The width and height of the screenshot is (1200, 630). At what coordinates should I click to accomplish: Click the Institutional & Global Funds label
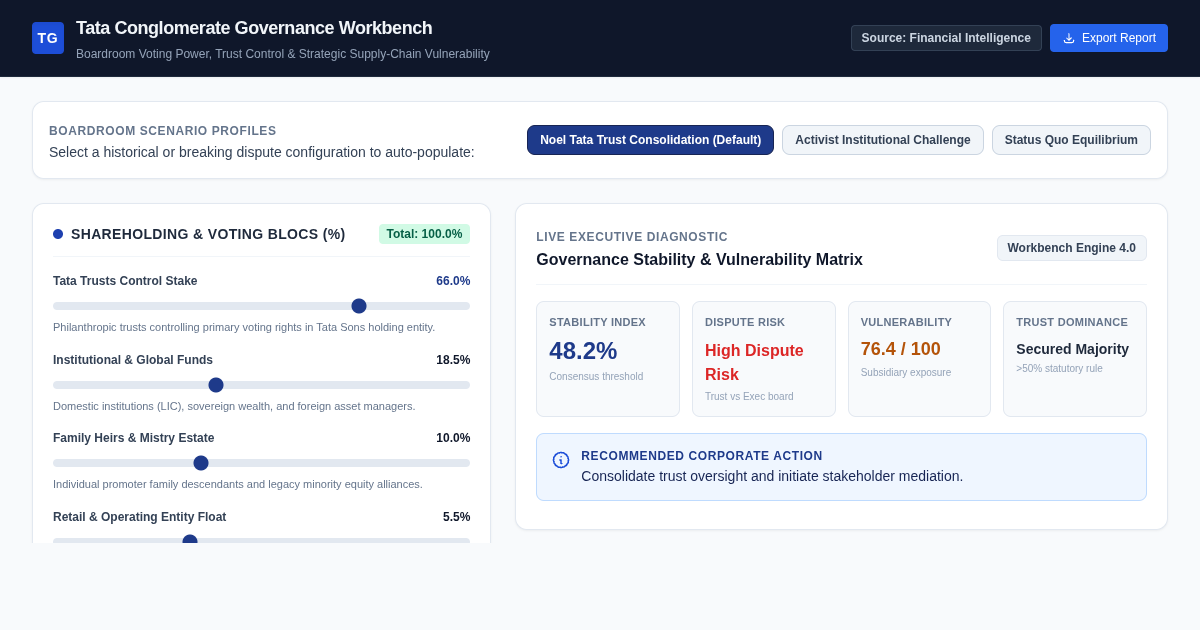[133, 360]
